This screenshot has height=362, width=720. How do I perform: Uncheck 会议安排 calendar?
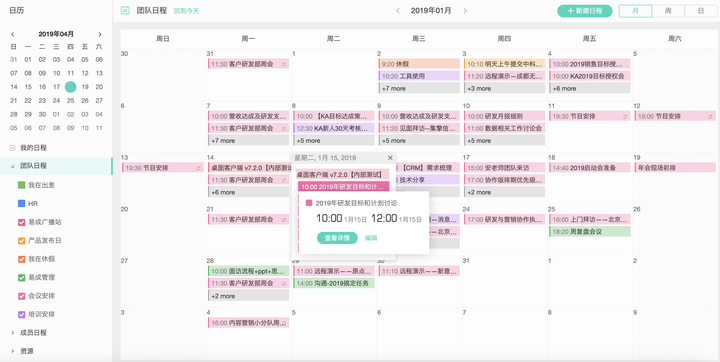tap(21, 296)
